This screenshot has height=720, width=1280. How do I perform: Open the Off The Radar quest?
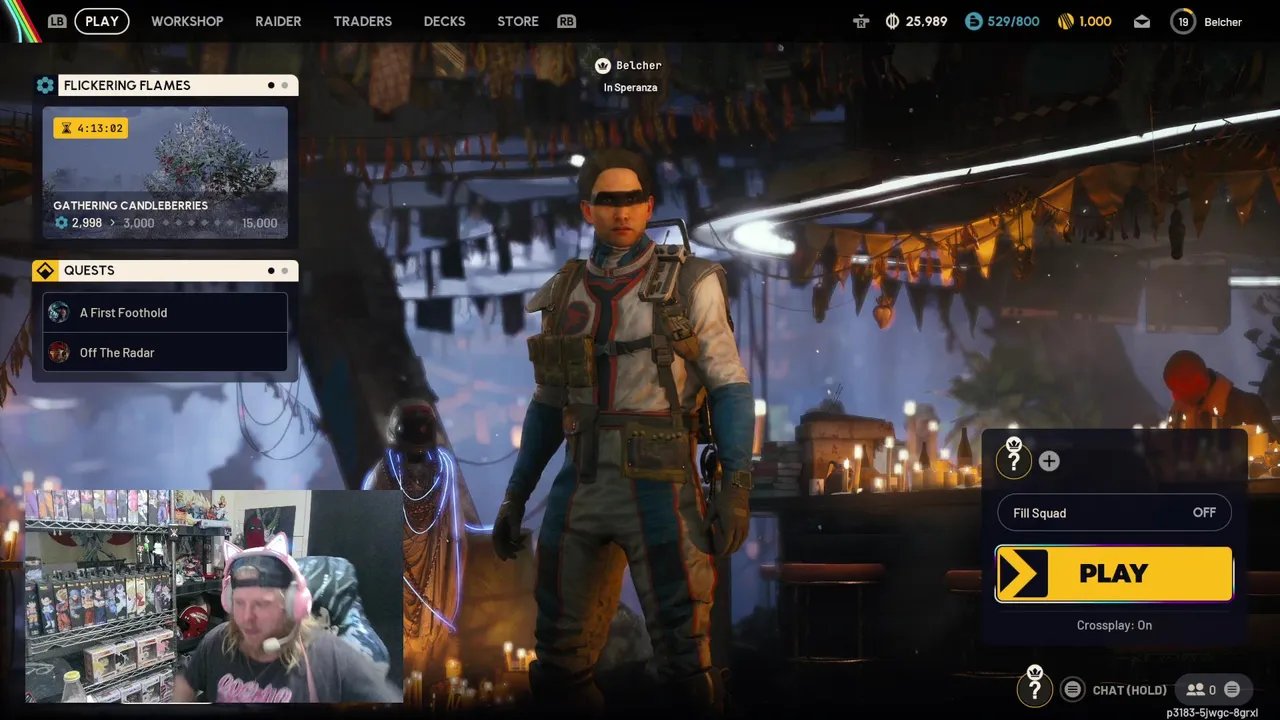[165, 352]
